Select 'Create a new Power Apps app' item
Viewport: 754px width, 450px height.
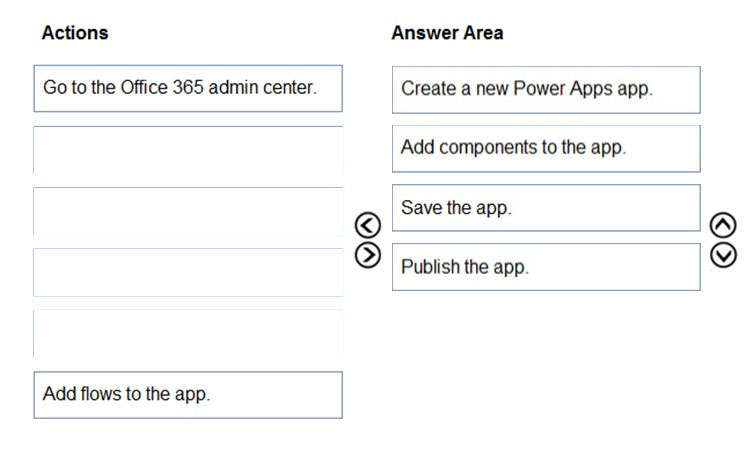(546, 90)
